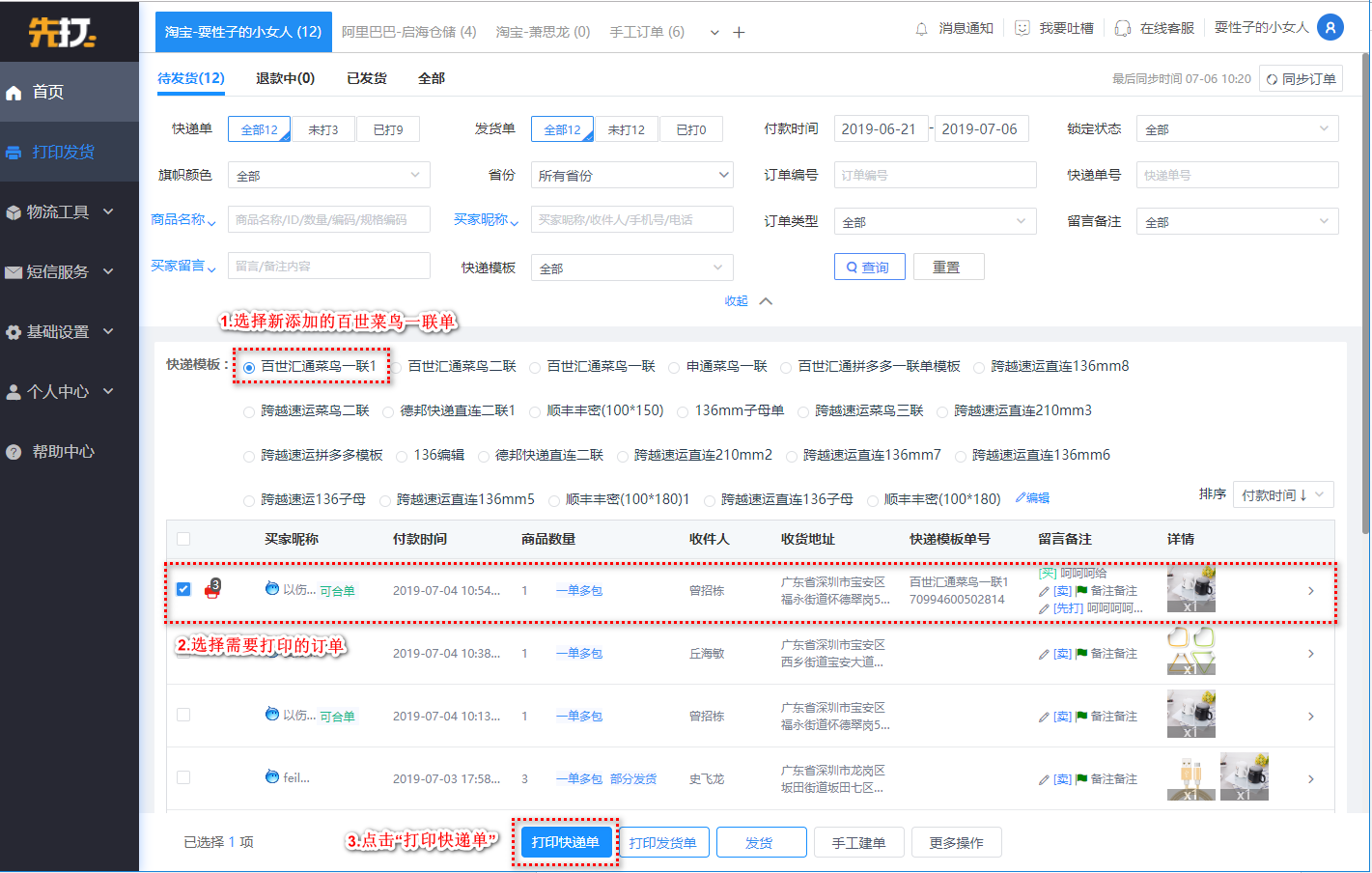
Task: Switch to 淘宝-萧思龙 (0) tab
Action: [x=543, y=32]
